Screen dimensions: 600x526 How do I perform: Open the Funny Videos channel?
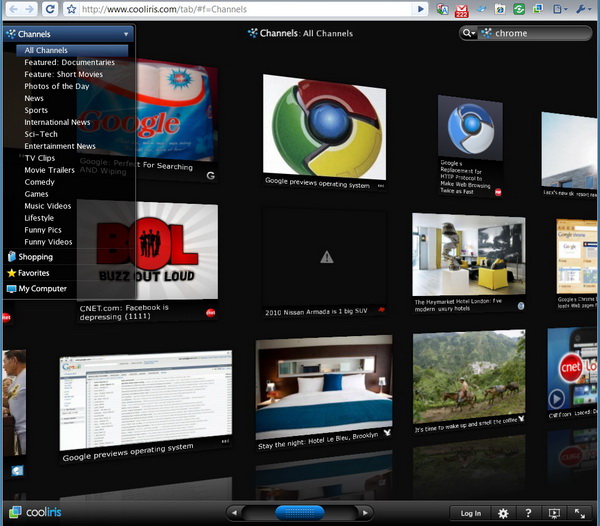[x=48, y=242]
